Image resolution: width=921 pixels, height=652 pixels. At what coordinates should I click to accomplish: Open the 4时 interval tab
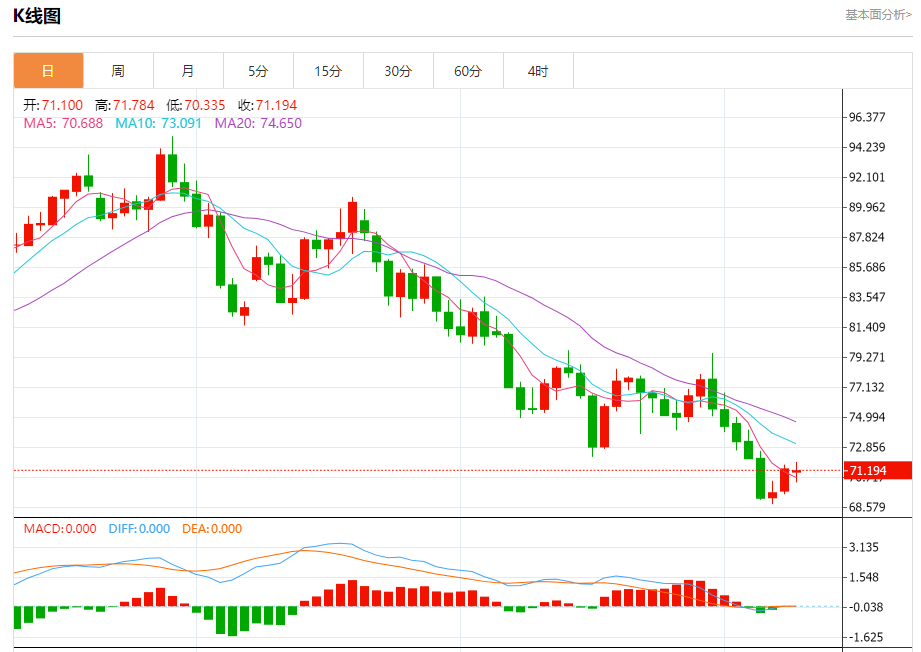538,71
